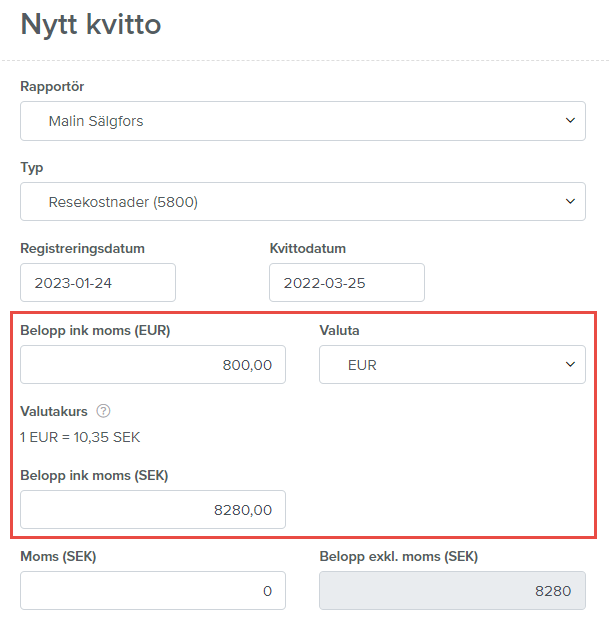
Task: Click the chevron arrow in Typ dropdown
Action: pyautogui.click(x=570, y=202)
